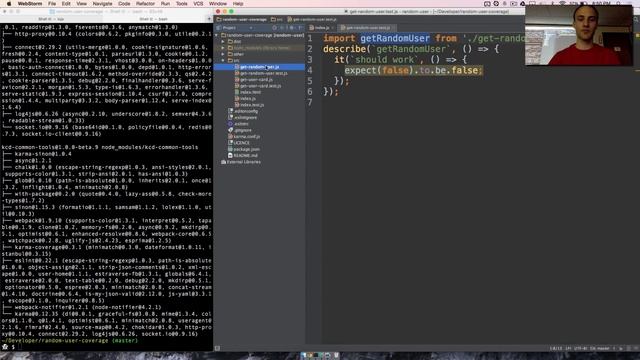The width and height of the screenshot is (640, 360).
Task: Select the second terminal bash tab
Action: pyautogui.click(x=153, y=19)
